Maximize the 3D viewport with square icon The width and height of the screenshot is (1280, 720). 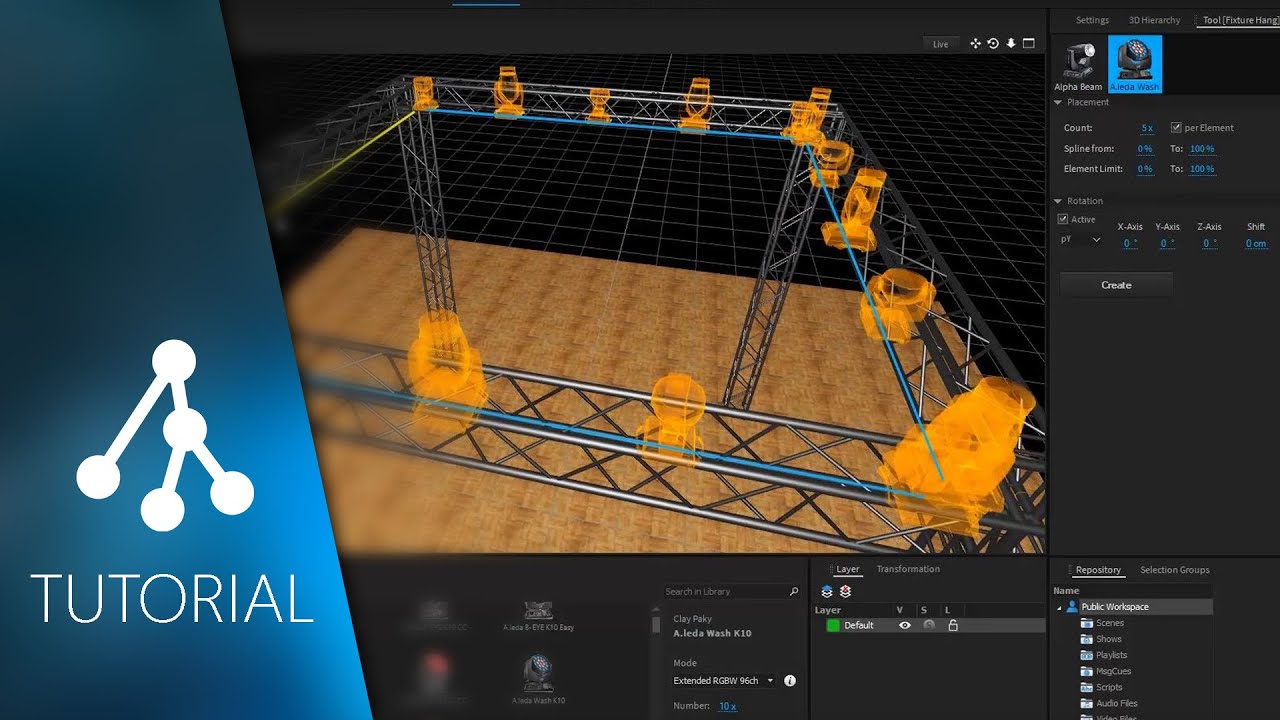(x=1029, y=43)
